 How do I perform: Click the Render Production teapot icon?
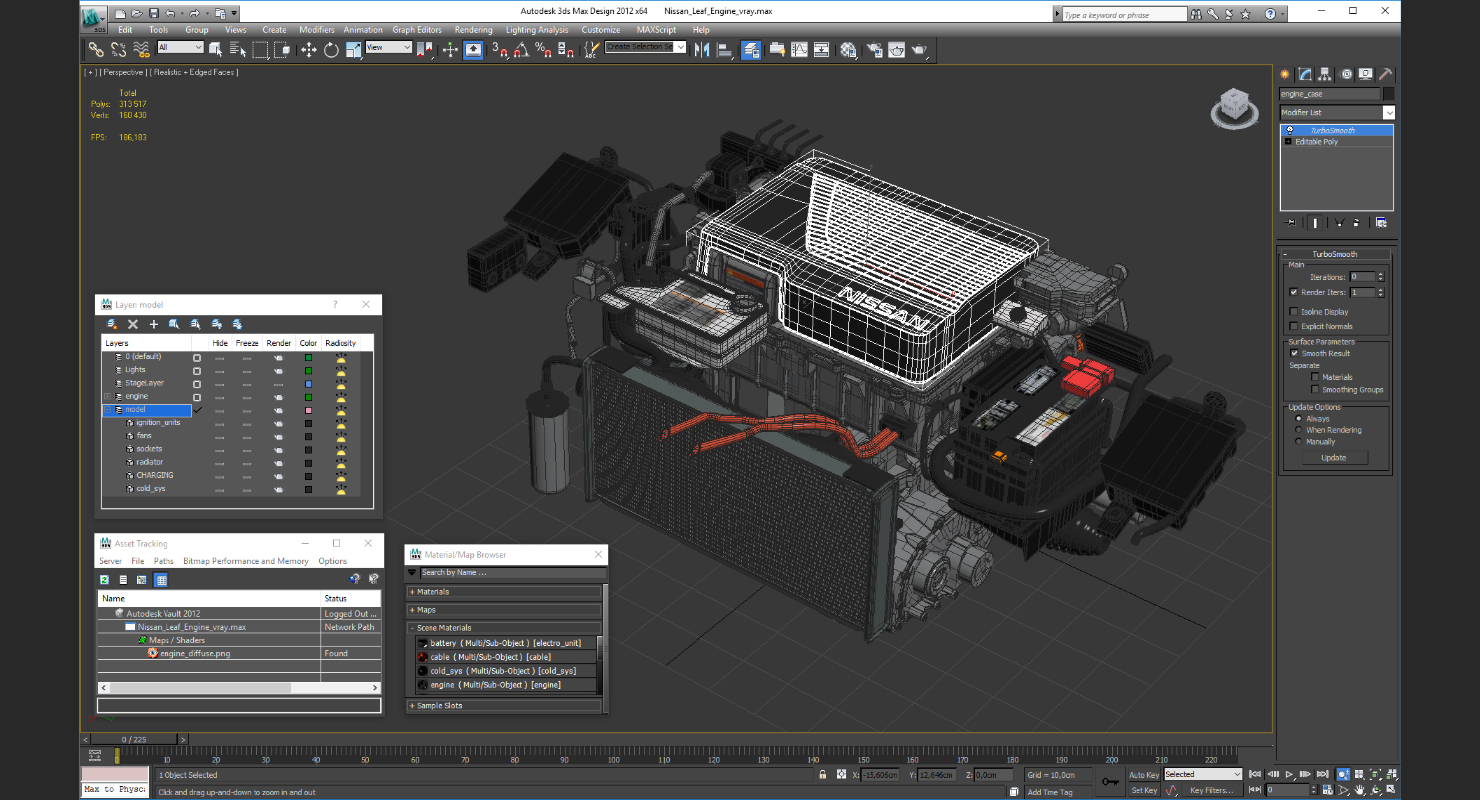919,49
